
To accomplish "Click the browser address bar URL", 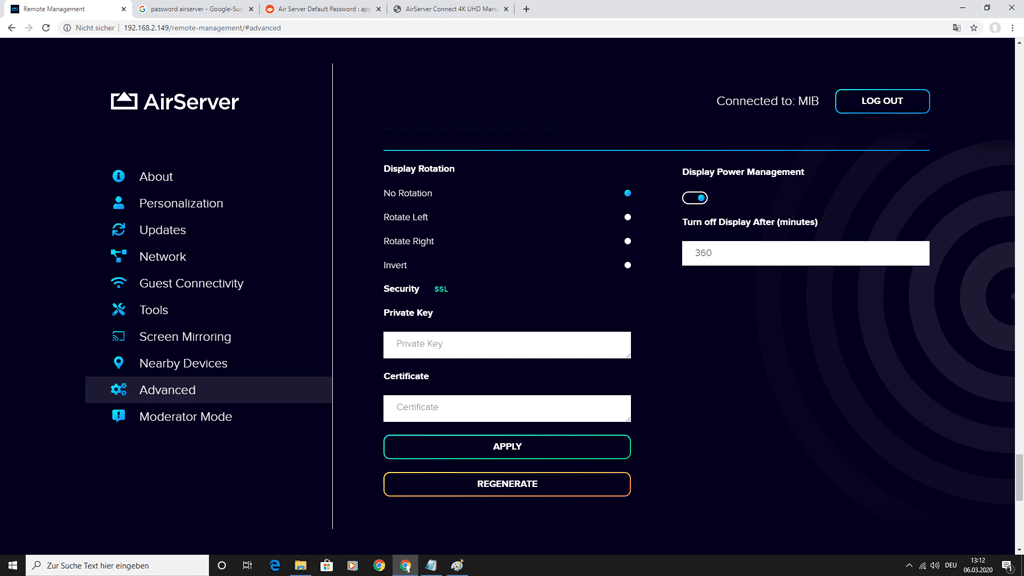I will pos(202,27).
